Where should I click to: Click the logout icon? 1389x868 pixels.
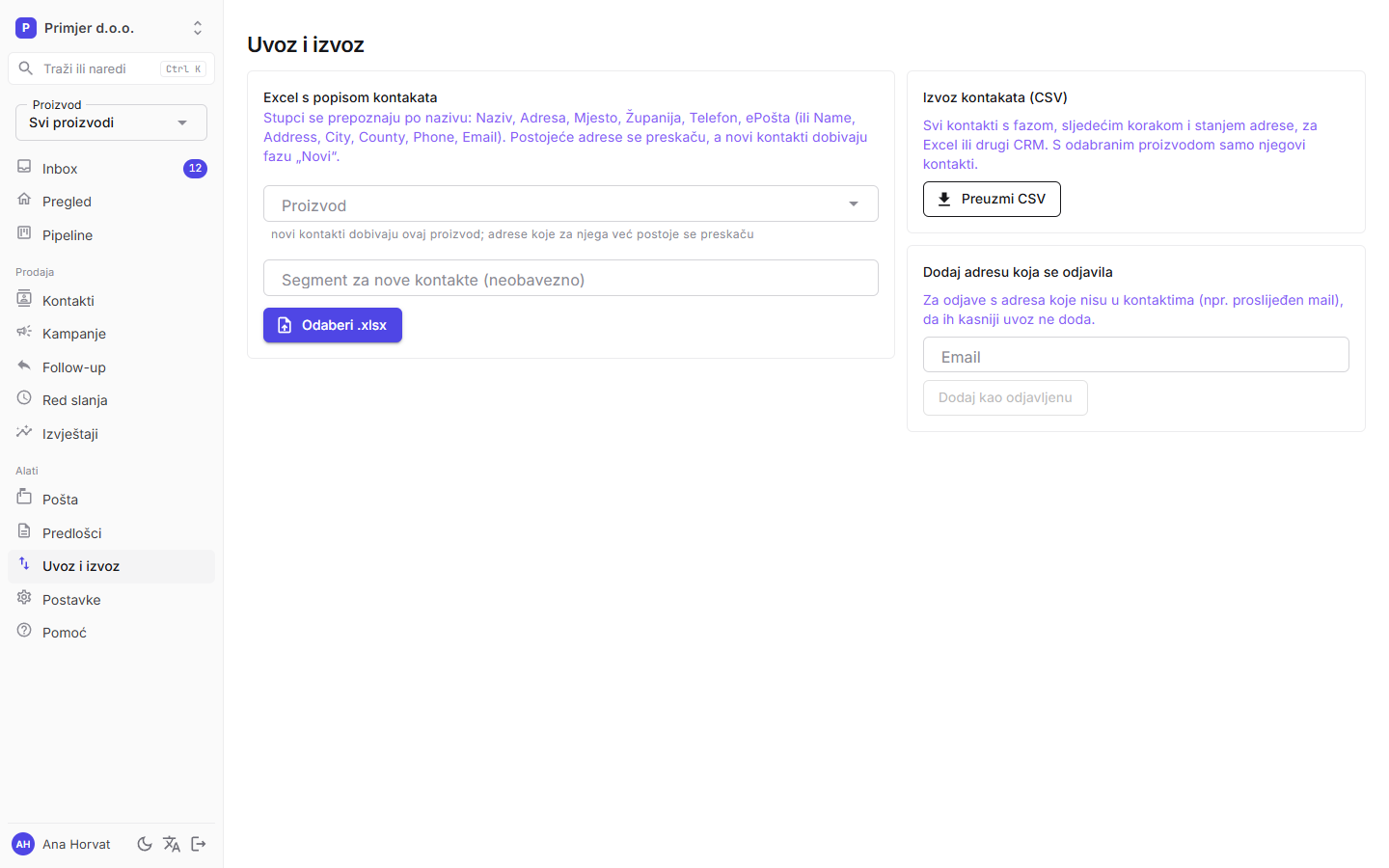(x=199, y=844)
